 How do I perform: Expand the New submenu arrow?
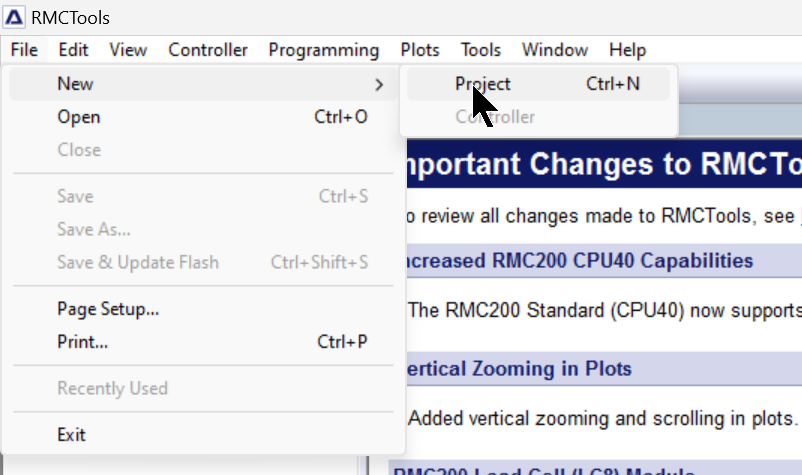pos(378,84)
